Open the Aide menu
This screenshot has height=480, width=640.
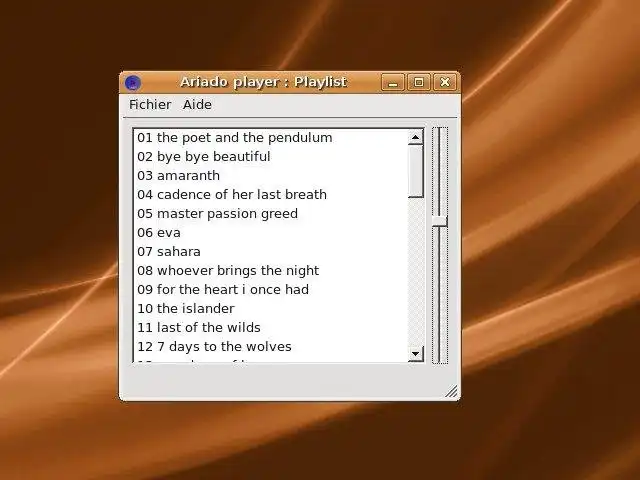(197, 104)
